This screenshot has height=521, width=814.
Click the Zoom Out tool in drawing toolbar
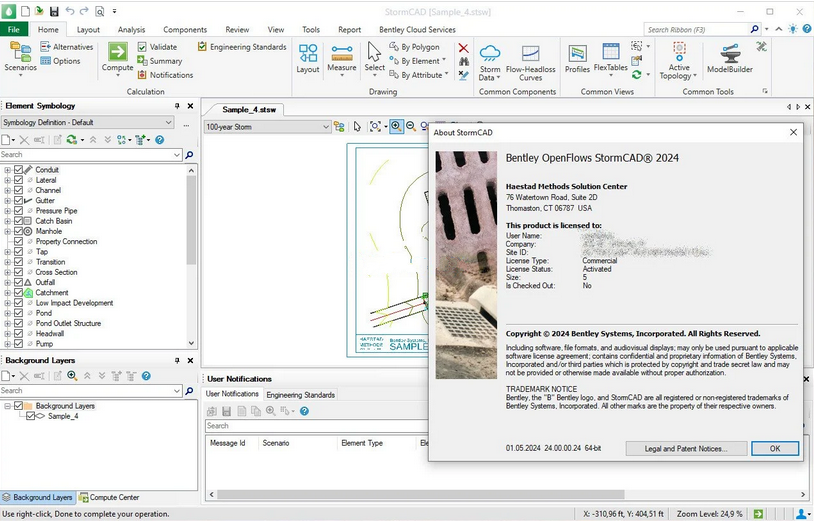click(411, 126)
